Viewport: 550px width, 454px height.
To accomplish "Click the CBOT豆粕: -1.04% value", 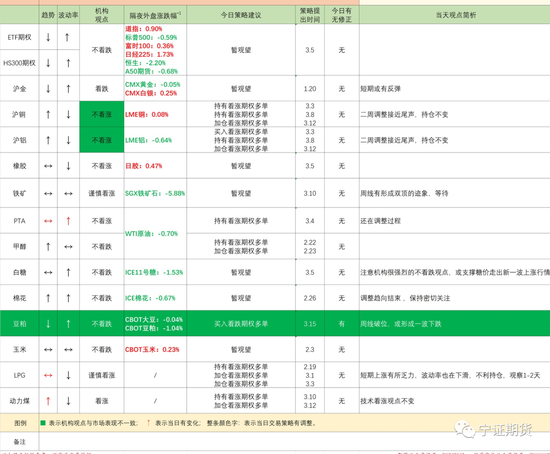I will (x=154, y=328).
